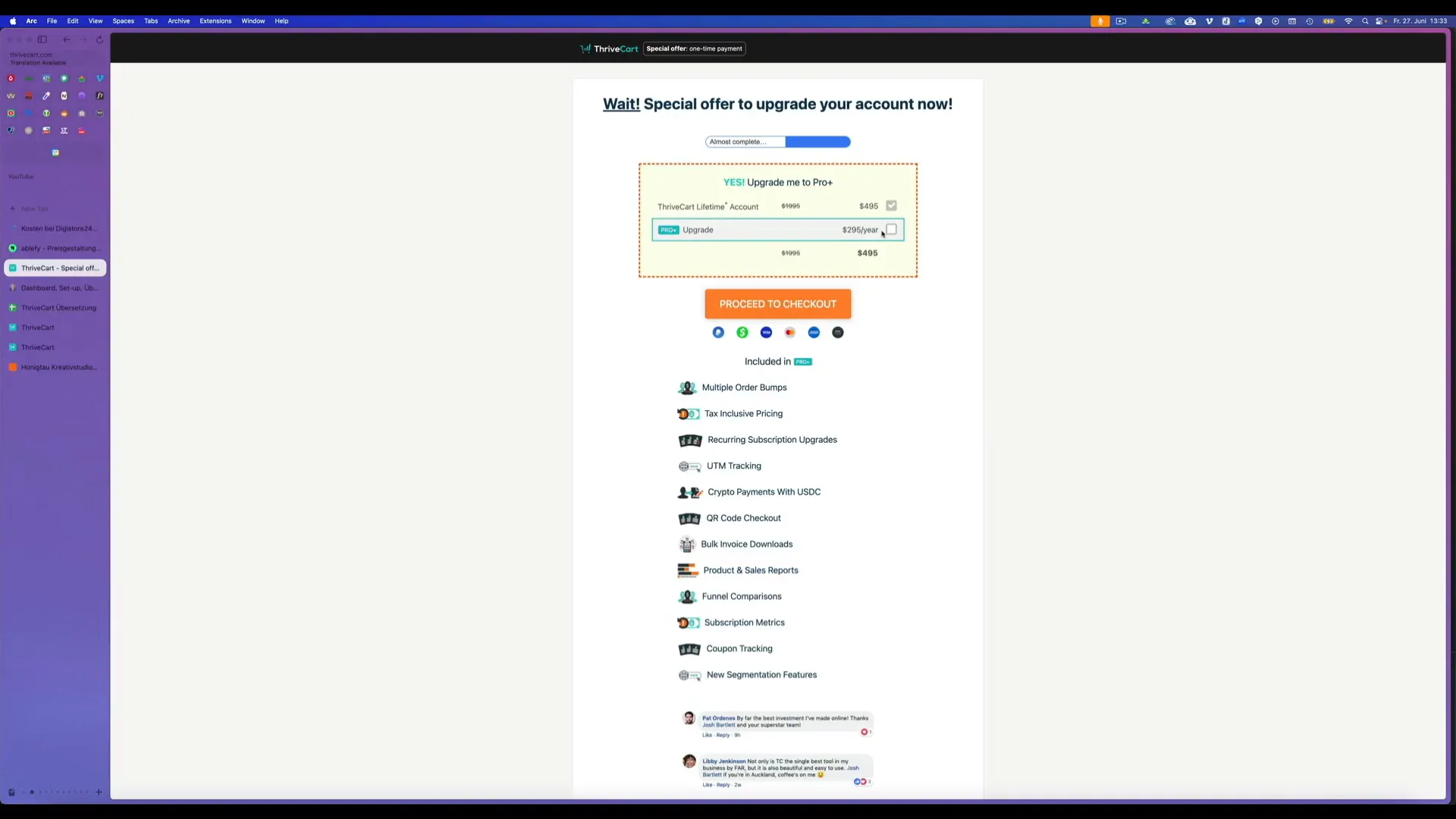Click the Special offer one-time payment badge
The image size is (1456, 819).
(695, 49)
